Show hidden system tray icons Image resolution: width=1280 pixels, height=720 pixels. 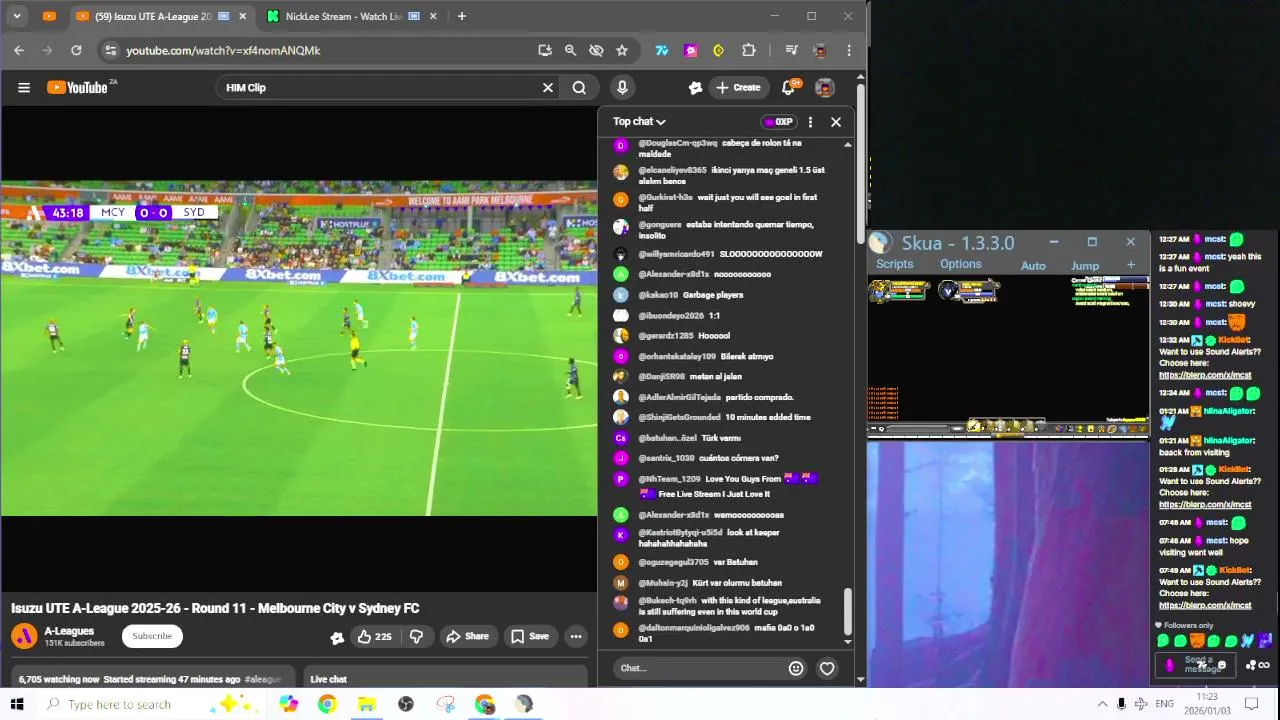[1103, 704]
